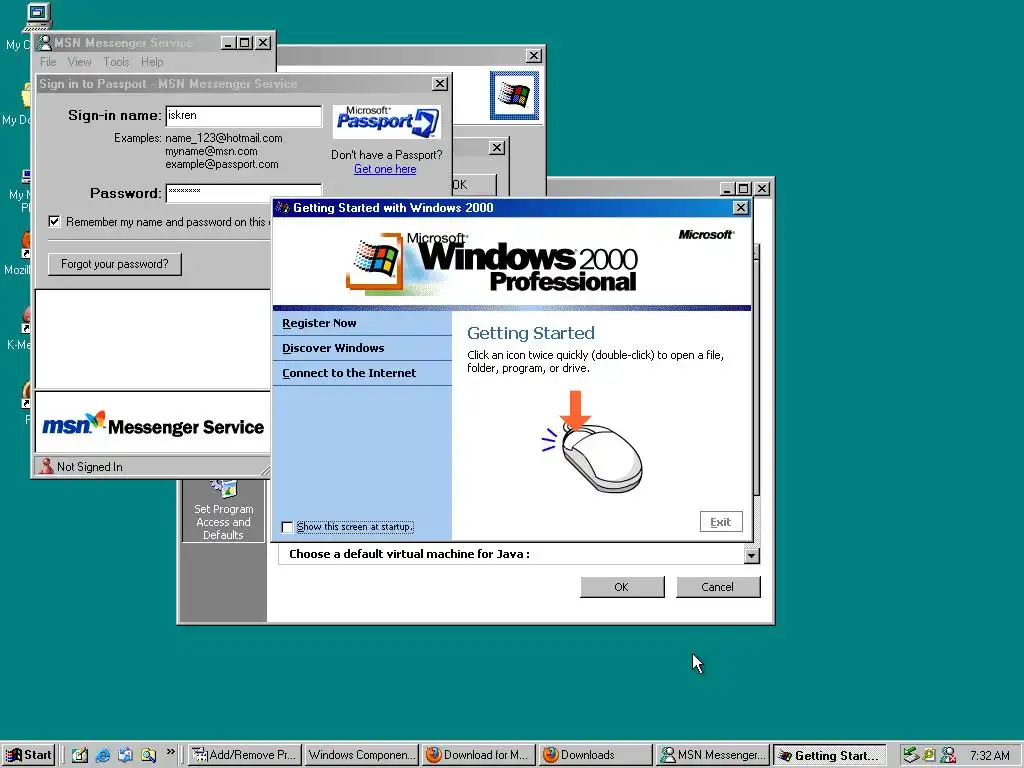Click the Microsoft Passport logo

pyautogui.click(x=387, y=121)
